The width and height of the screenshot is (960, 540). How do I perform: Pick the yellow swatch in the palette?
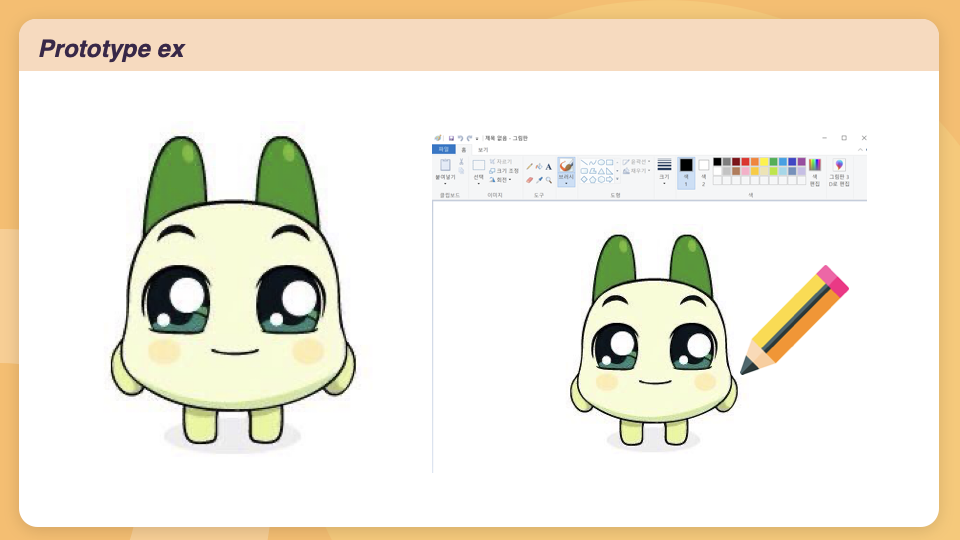(x=764, y=162)
